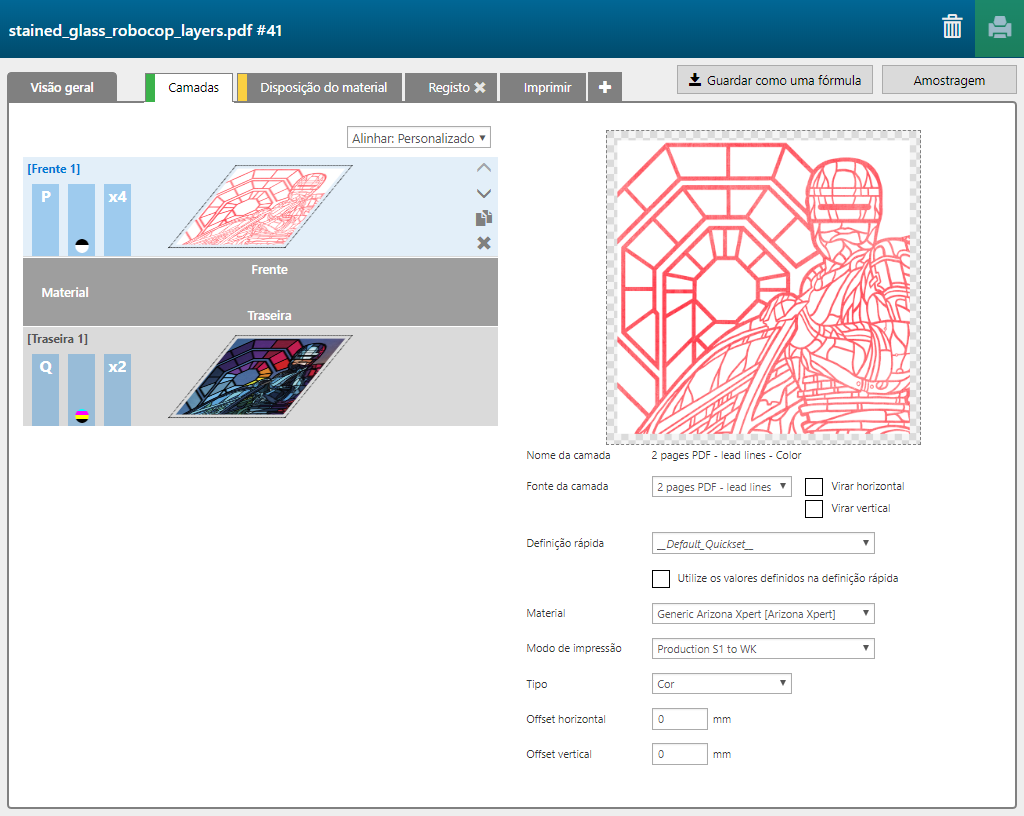Switch to Visão geral tab

point(62,87)
